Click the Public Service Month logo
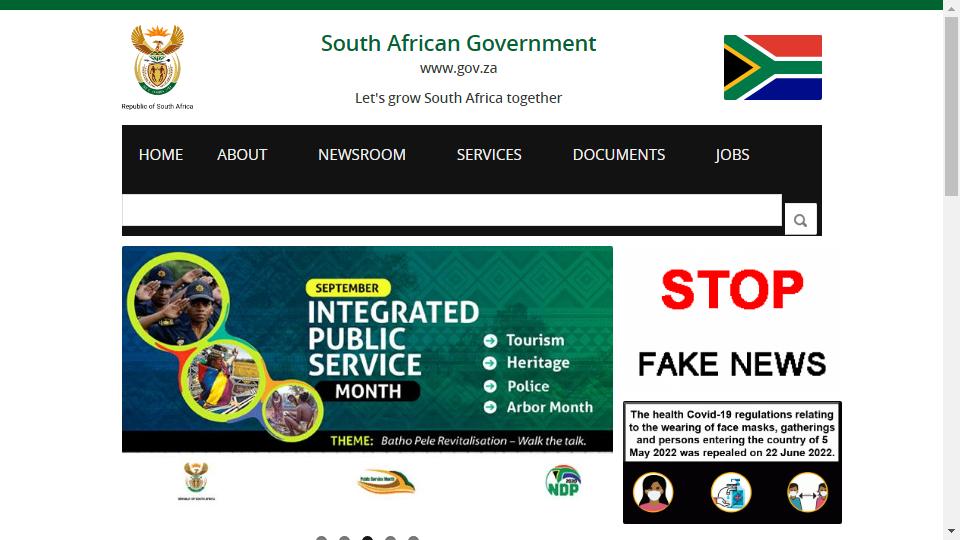The width and height of the screenshot is (960, 540). click(386, 481)
